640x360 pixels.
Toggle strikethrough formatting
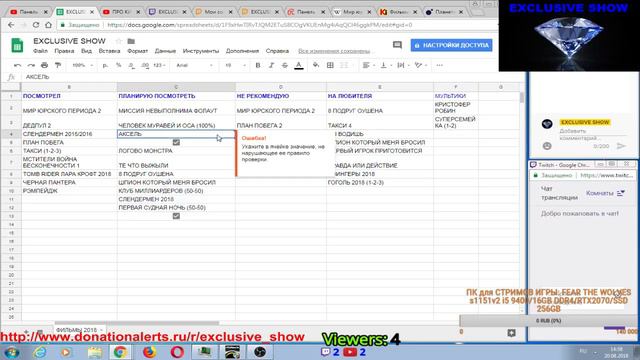284,65
